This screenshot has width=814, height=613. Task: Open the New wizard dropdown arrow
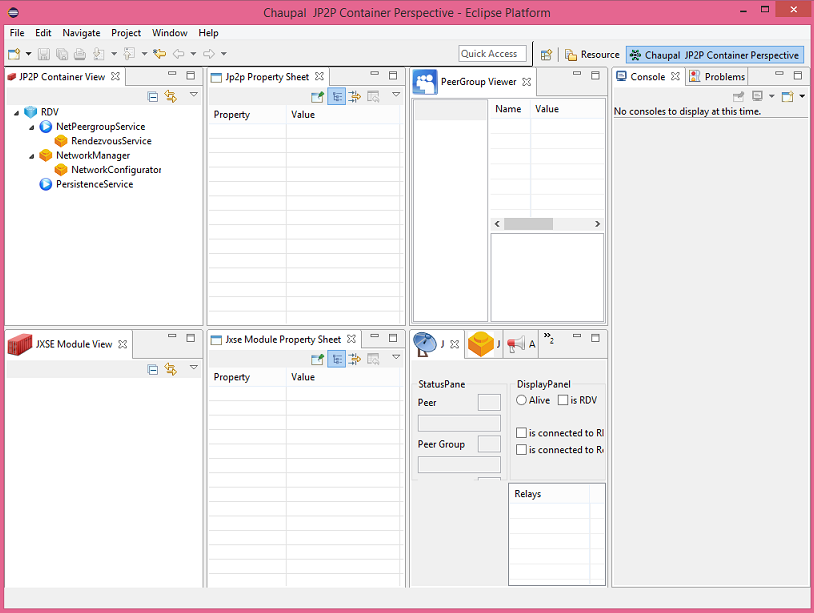point(29,53)
